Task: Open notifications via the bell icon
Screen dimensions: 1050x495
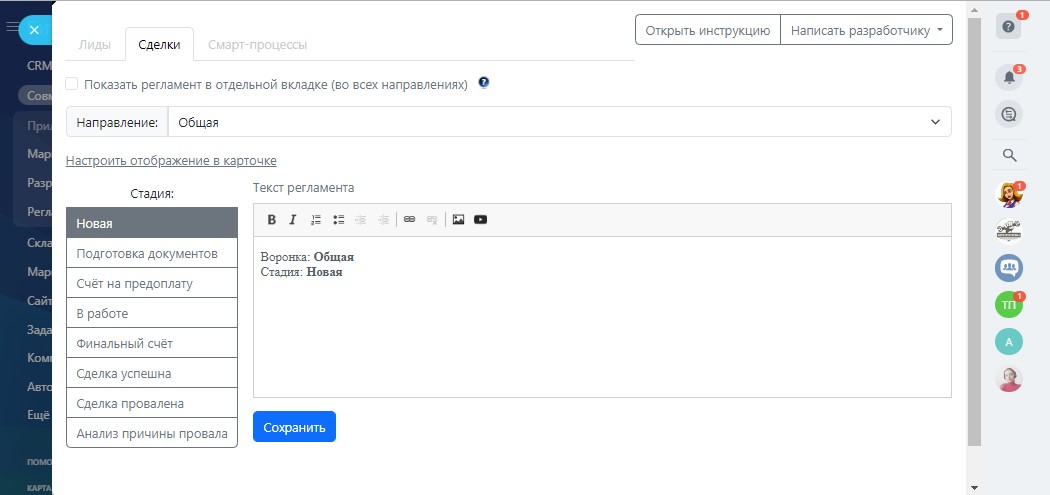Action: click(1008, 78)
